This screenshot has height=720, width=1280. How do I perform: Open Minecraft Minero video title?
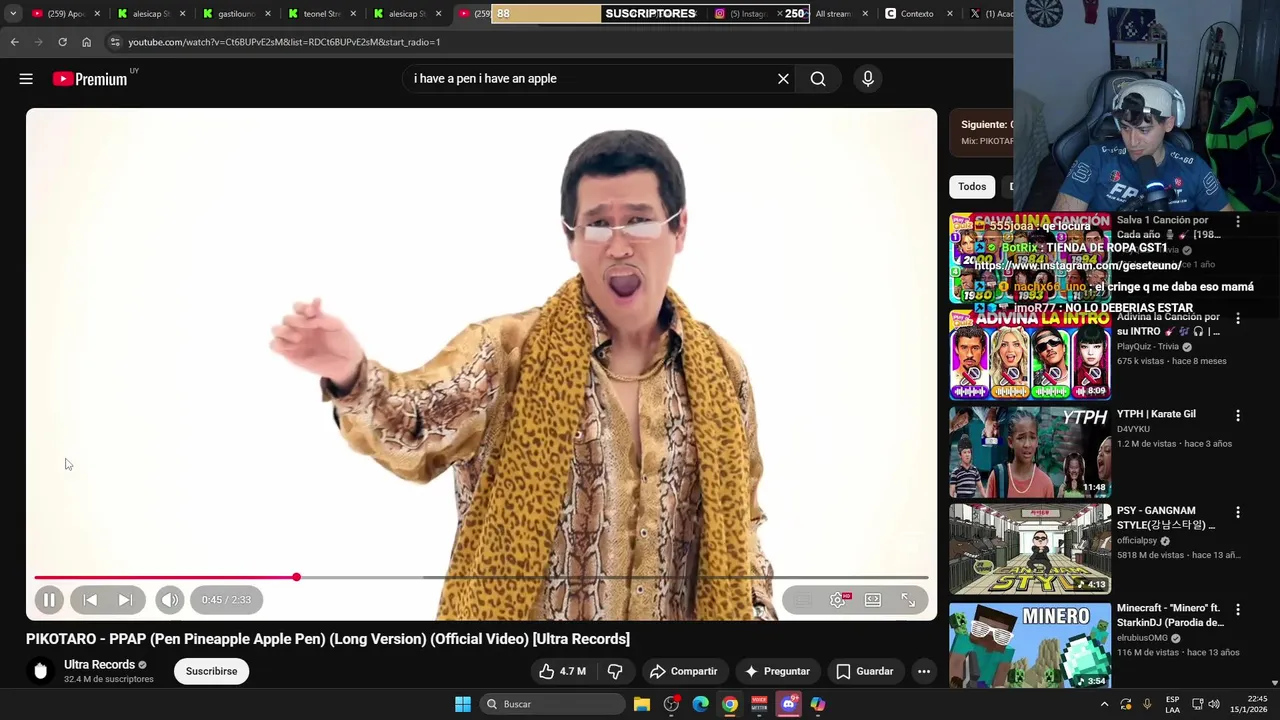click(1170, 615)
